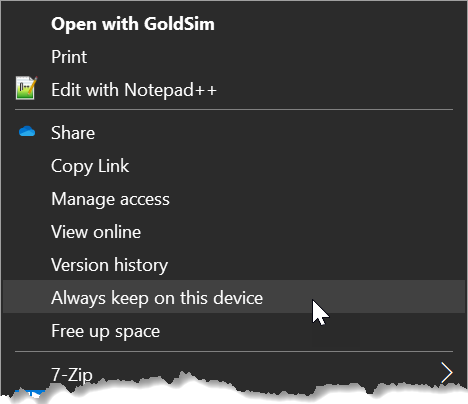Click the Notepad++ notebook icon
468x404 pixels.
tap(26, 88)
